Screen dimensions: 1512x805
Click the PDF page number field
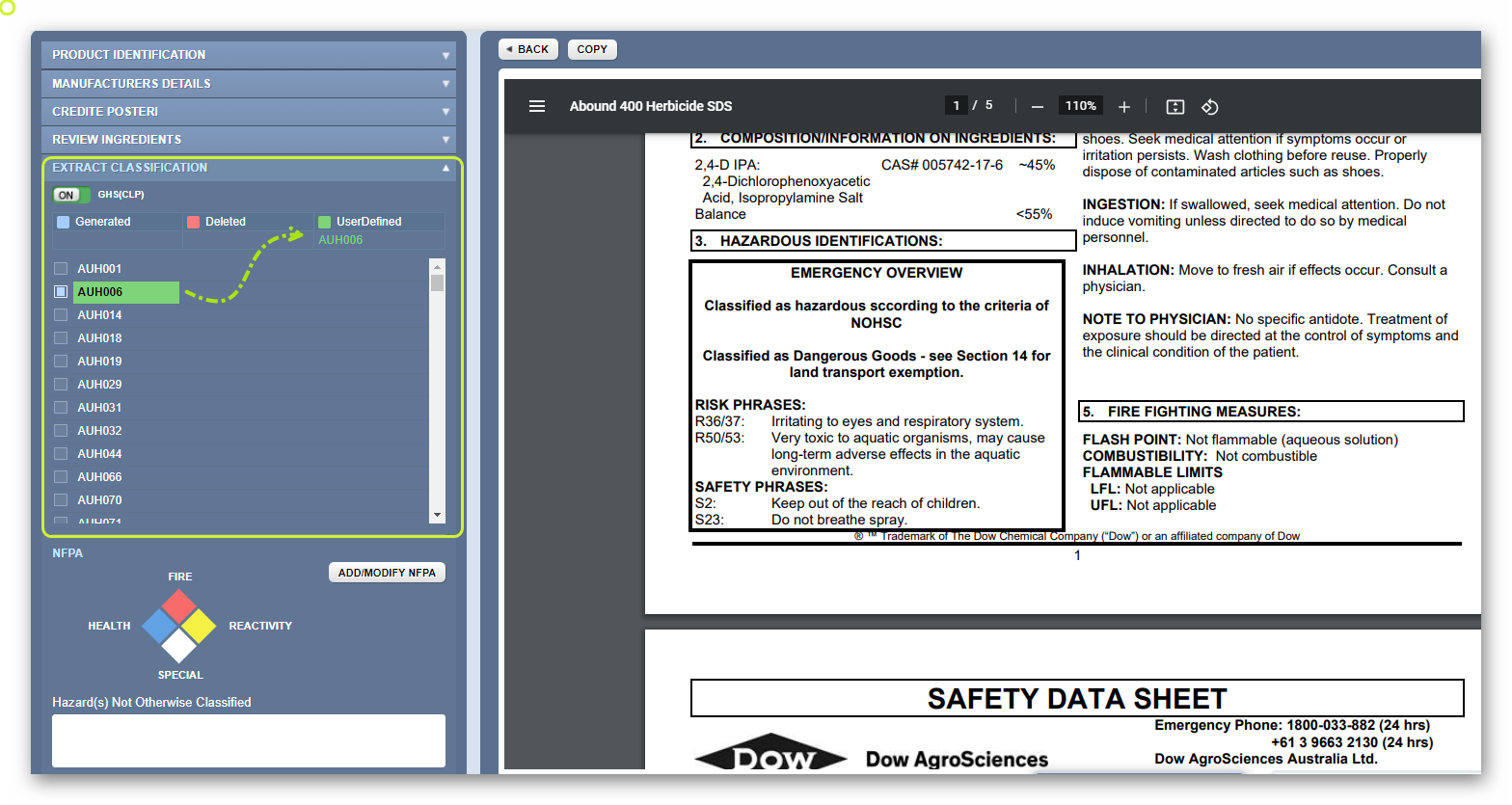click(x=956, y=106)
